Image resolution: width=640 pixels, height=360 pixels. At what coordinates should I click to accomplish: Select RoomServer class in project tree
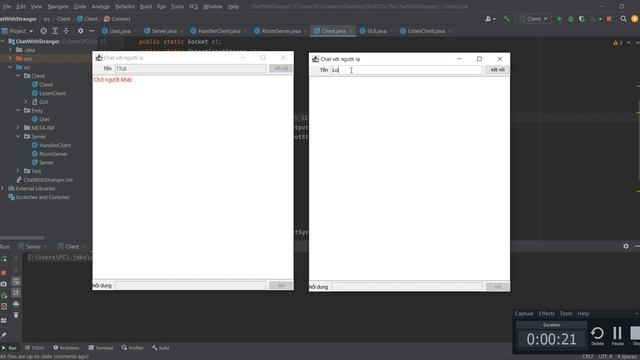tap(49, 154)
